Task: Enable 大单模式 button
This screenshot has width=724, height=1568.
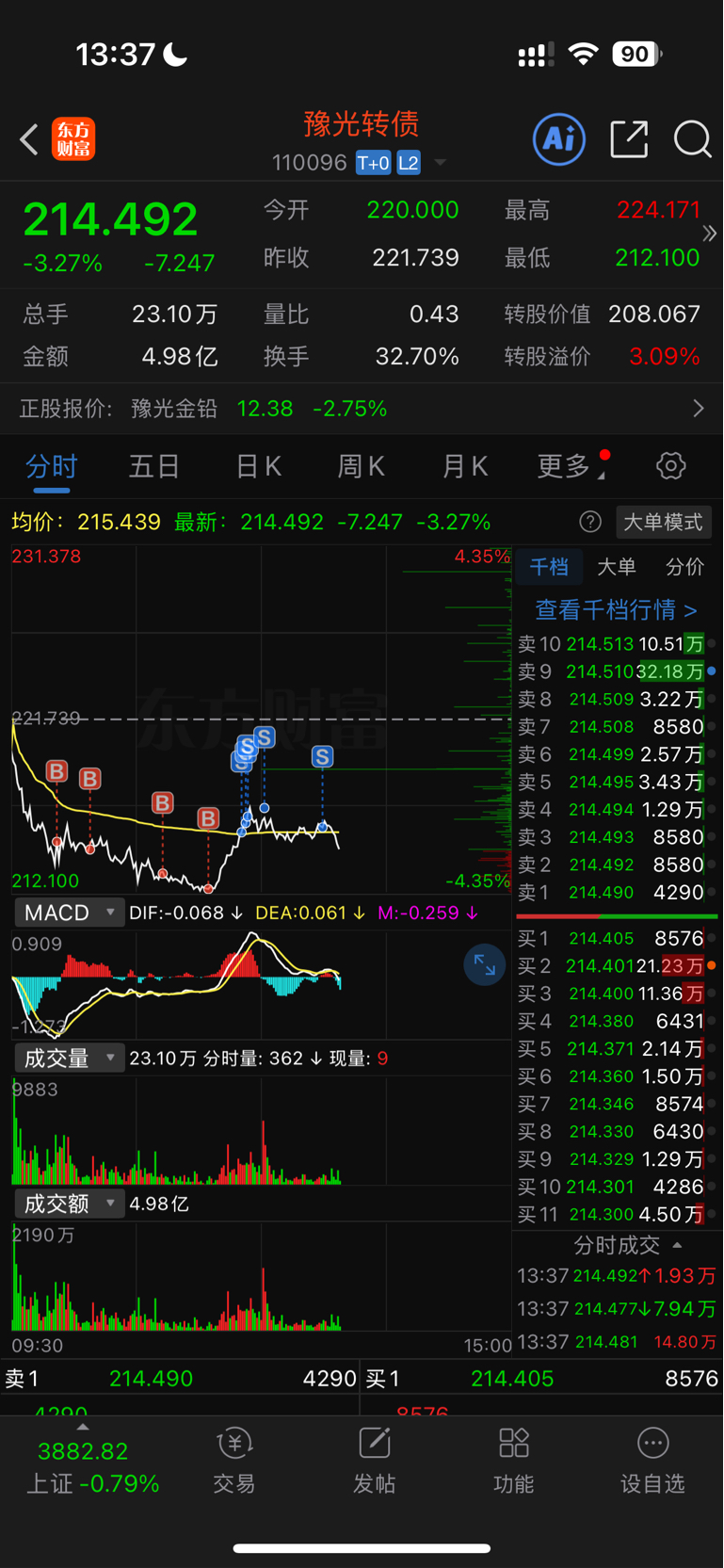Action: coord(663,522)
